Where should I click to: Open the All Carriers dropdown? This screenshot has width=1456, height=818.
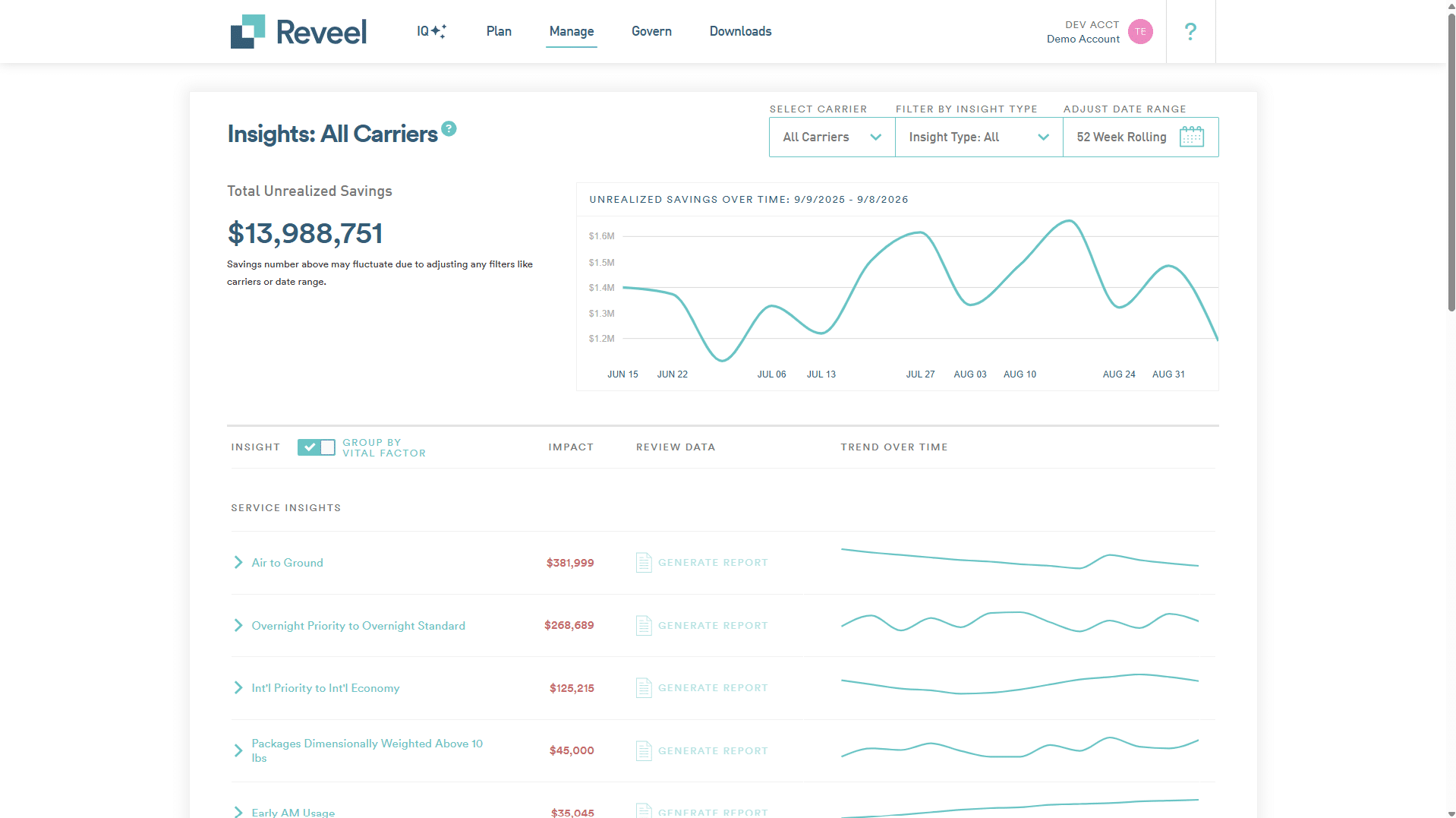pyautogui.click(x=832, y=137)
